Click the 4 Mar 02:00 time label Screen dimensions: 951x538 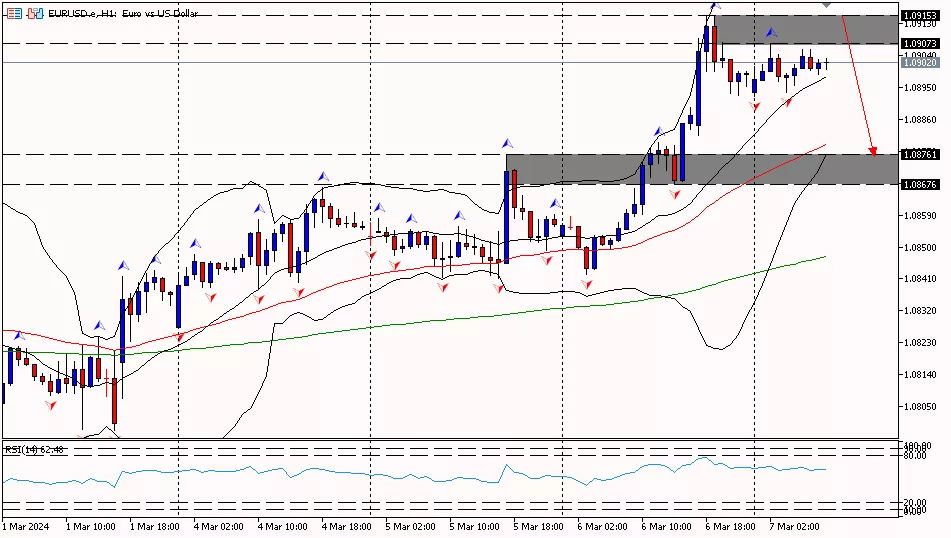tap(218, 526)
